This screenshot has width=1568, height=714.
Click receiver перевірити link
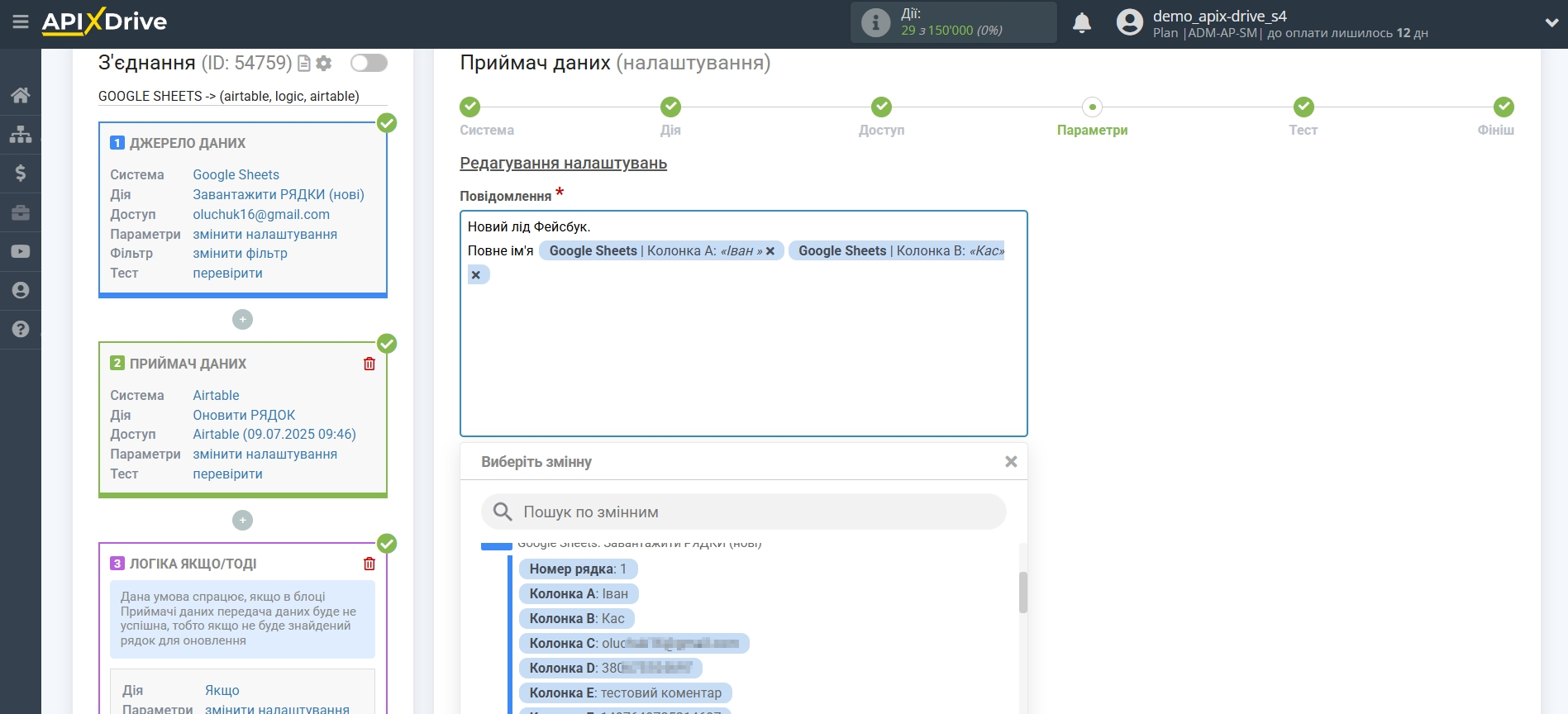pos(227,474)
